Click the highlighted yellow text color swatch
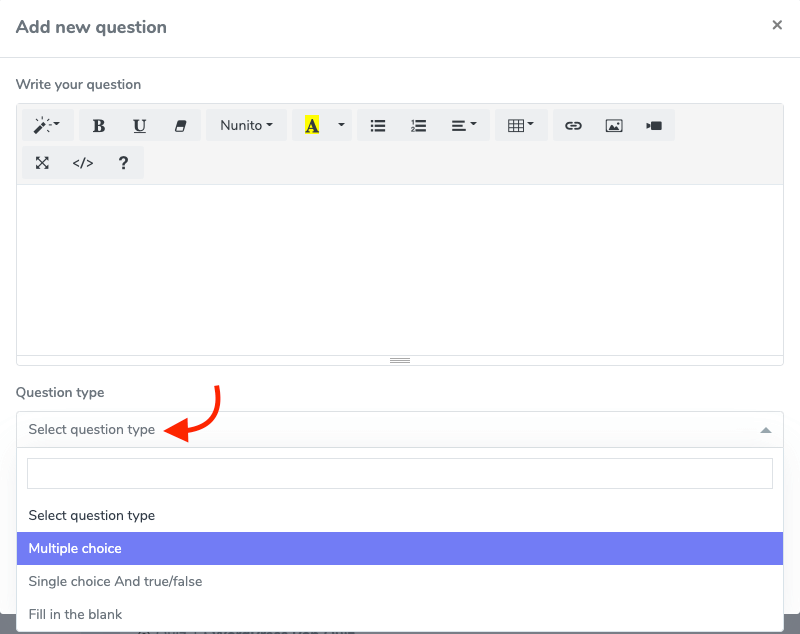 (312, 125)
